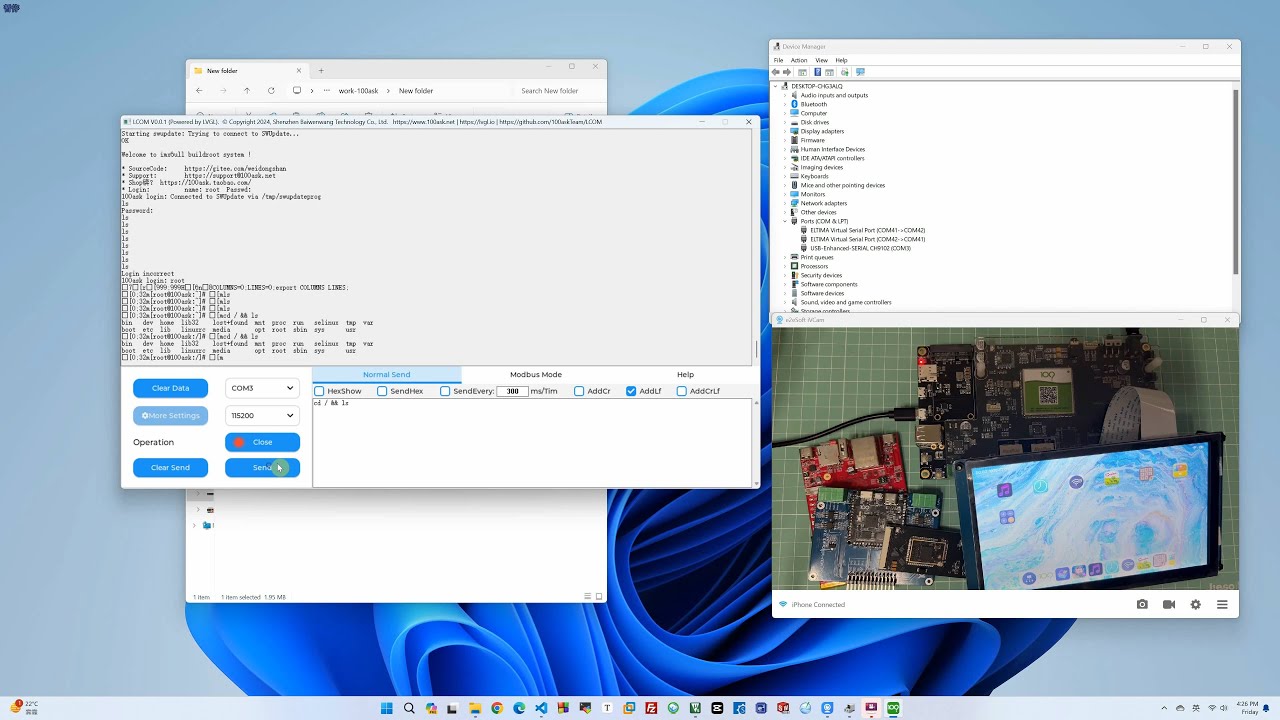
Task: Open the 115200 baud rate dropdown
Action: [x=262, y=415]
